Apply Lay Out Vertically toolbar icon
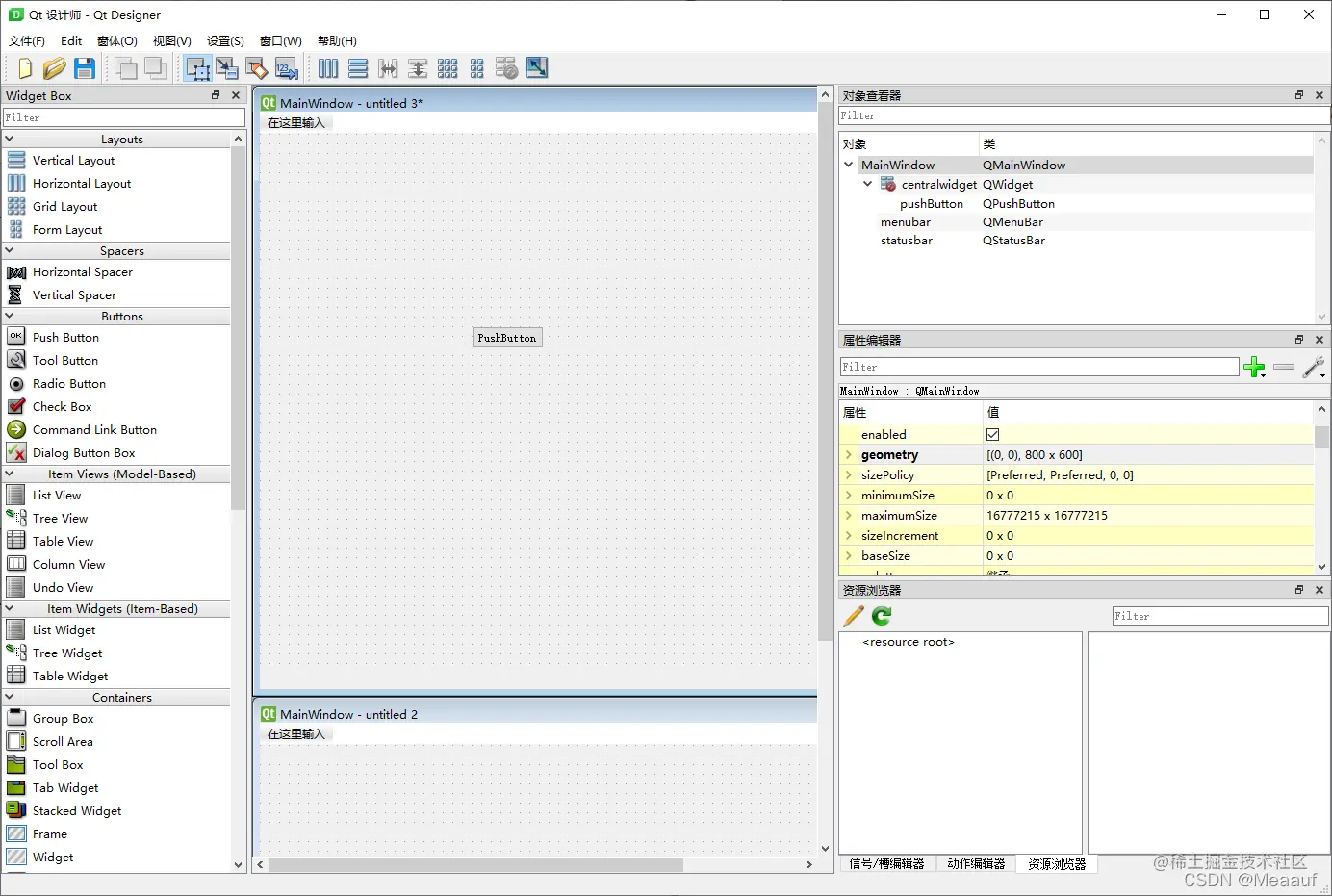 pyautogui.click(x=358, y=68)
